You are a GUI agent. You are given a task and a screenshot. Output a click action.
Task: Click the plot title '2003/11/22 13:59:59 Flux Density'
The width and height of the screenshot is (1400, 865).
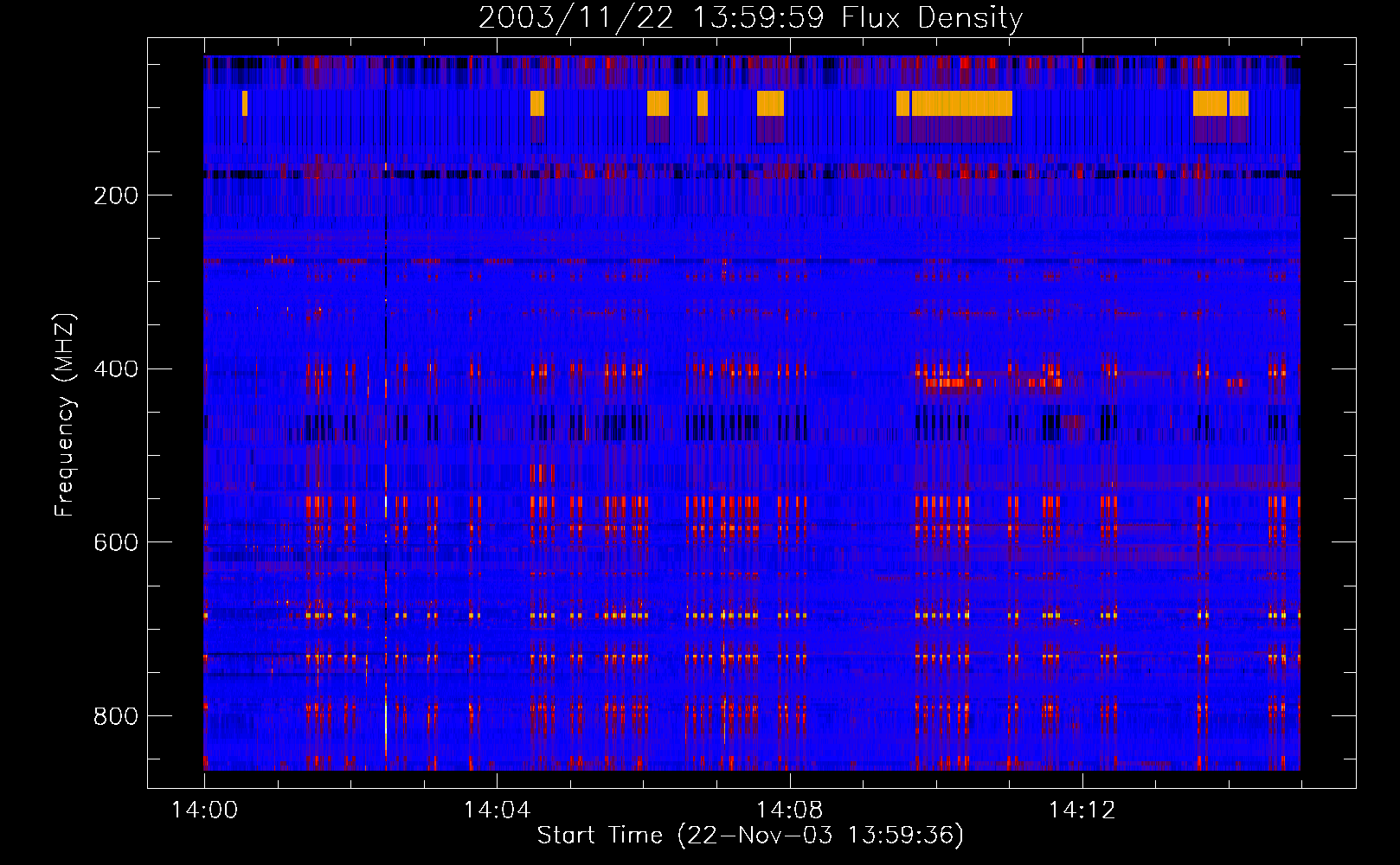750,17
